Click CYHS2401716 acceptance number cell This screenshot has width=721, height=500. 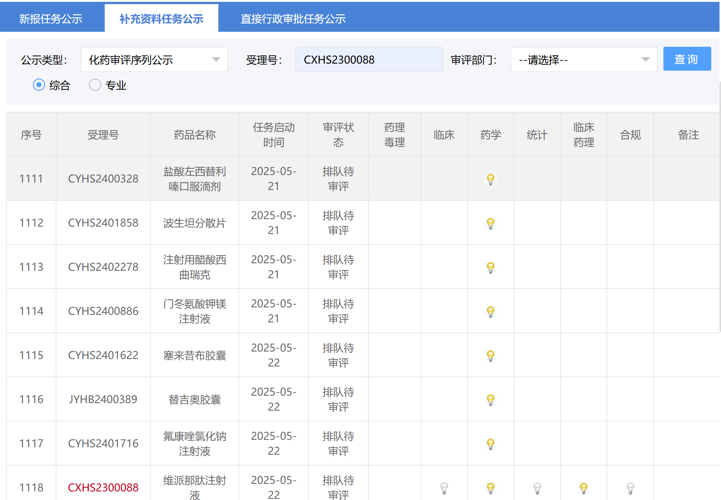coord(103,443)
